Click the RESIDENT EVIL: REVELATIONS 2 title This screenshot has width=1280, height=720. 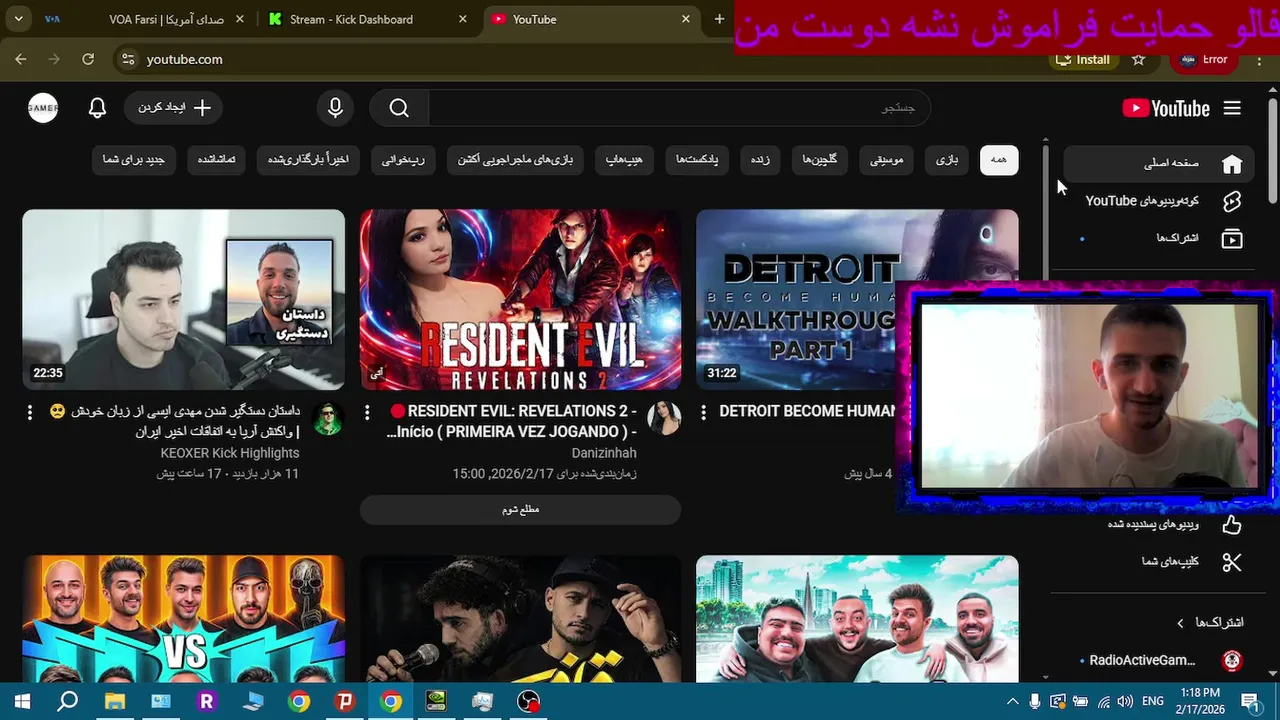[512, 421]
